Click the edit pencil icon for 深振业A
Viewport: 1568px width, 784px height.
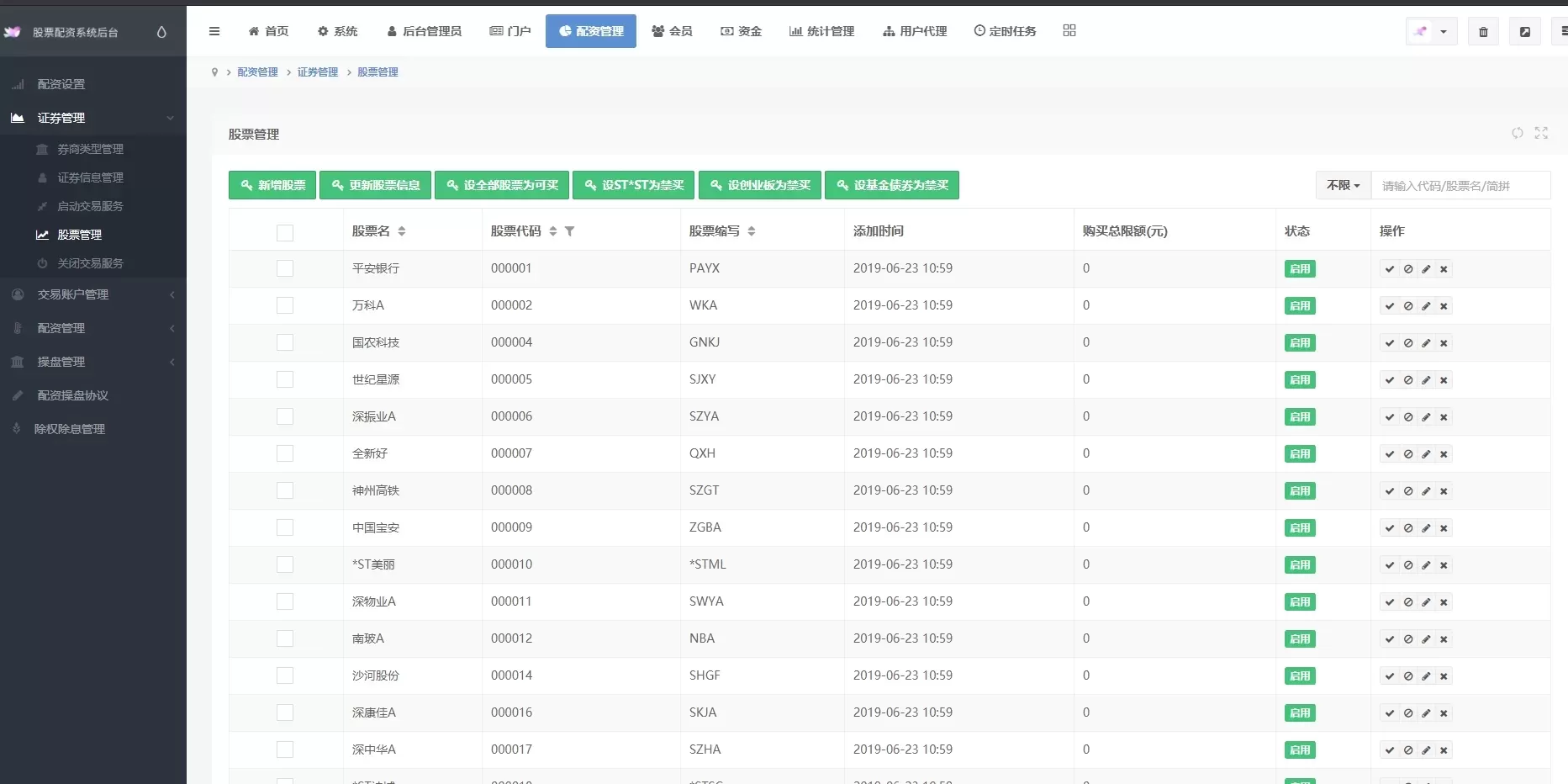tap(1426, 417)
